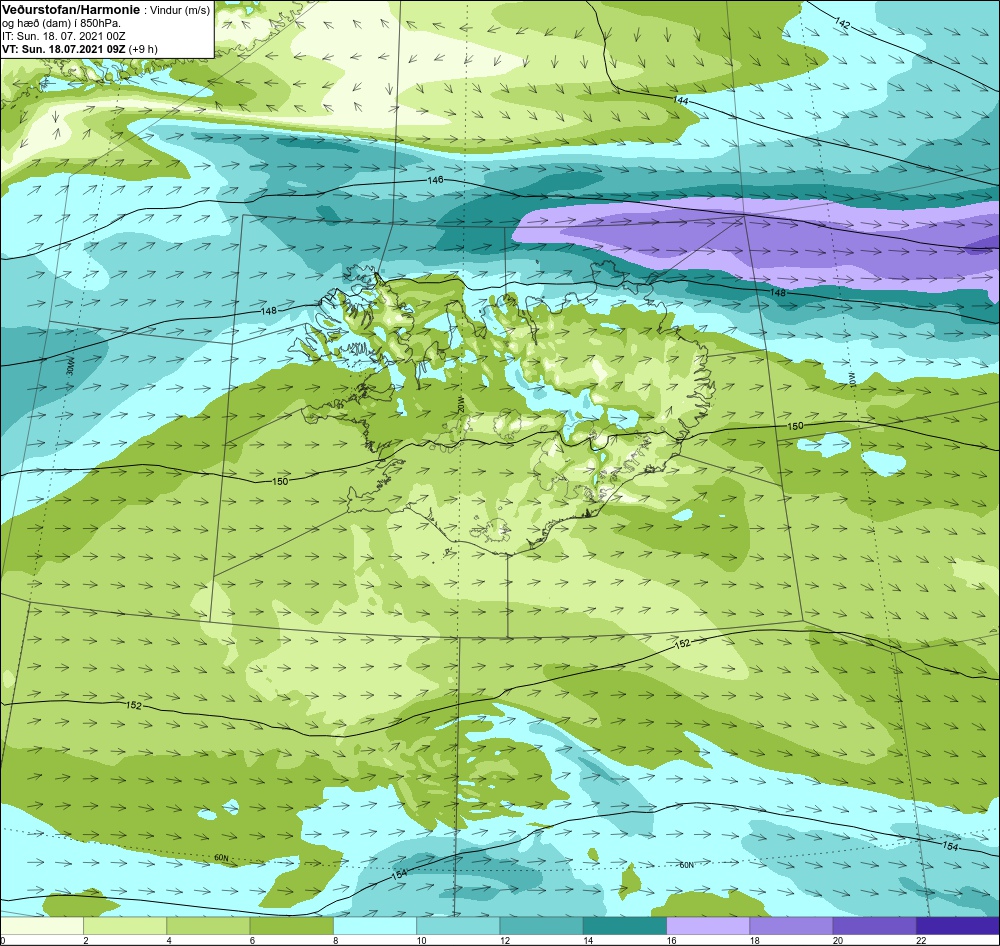This screenshot has height=946, width=1000.
Task: Click the '152' contour label near the left edge
Action: pos(134,706)
